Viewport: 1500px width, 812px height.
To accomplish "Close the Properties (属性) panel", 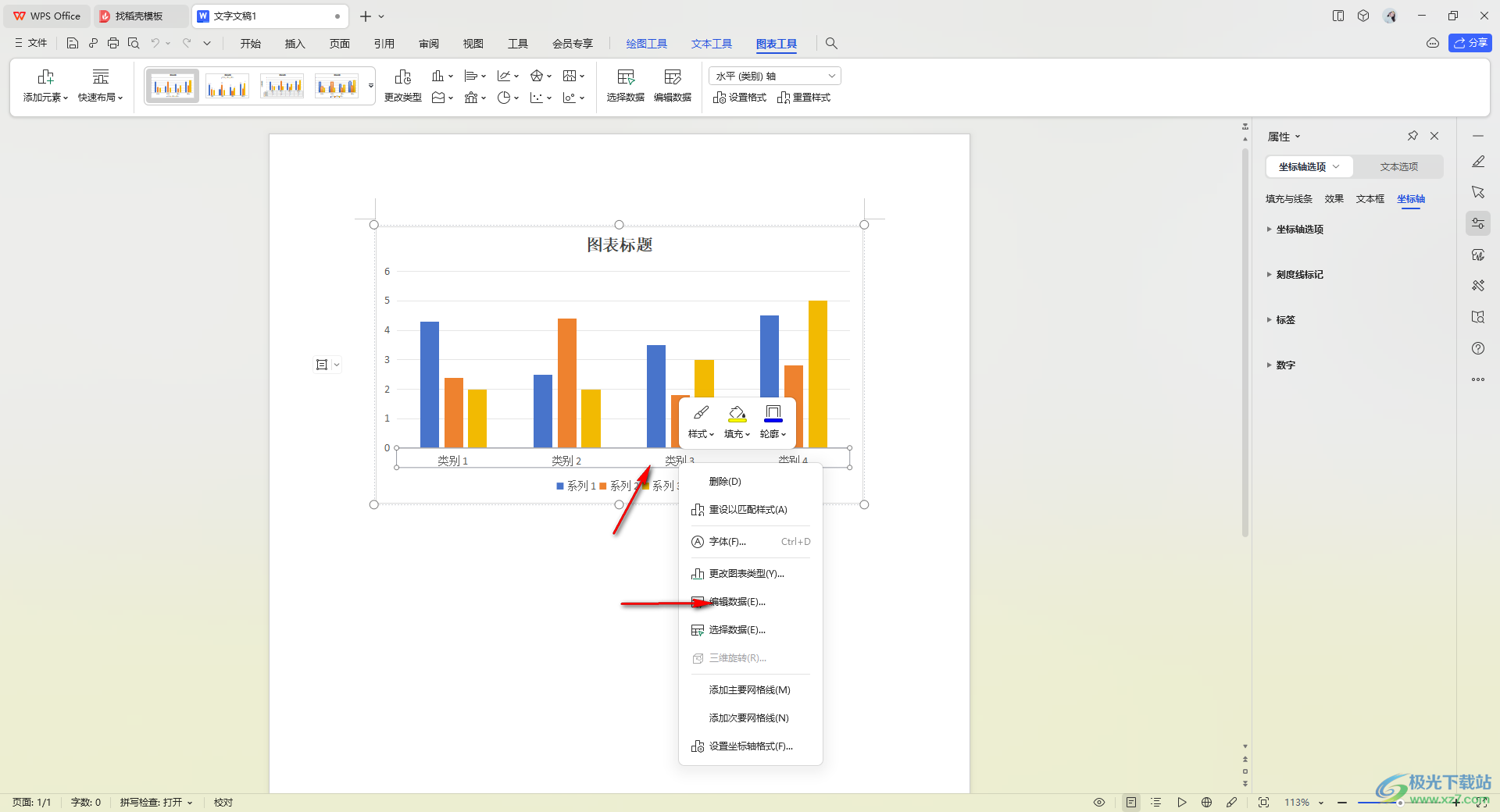I will [x=1434, y=136].
